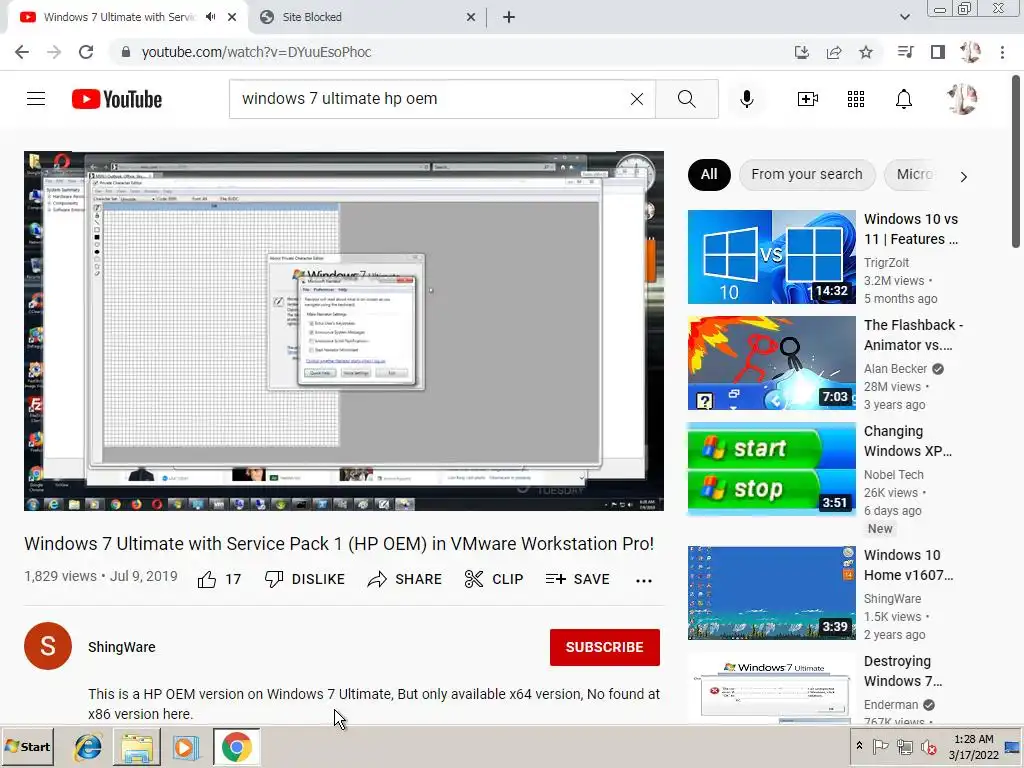Open the YouTube account avatar menu
The height and width of the screenshot is (768, 1024).
(x=962, y=99)
